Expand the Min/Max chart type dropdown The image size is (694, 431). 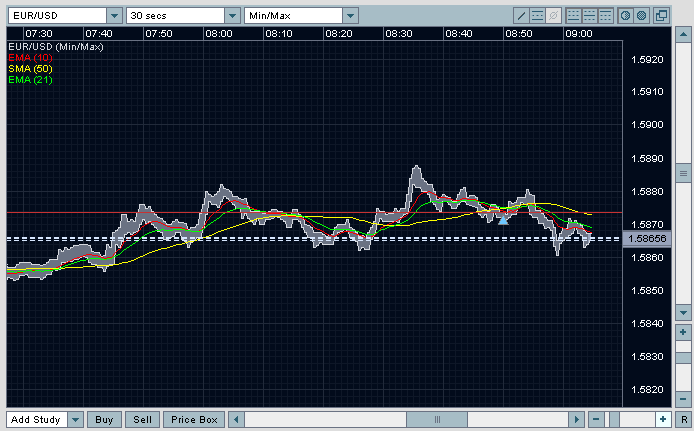click(349, 16)
